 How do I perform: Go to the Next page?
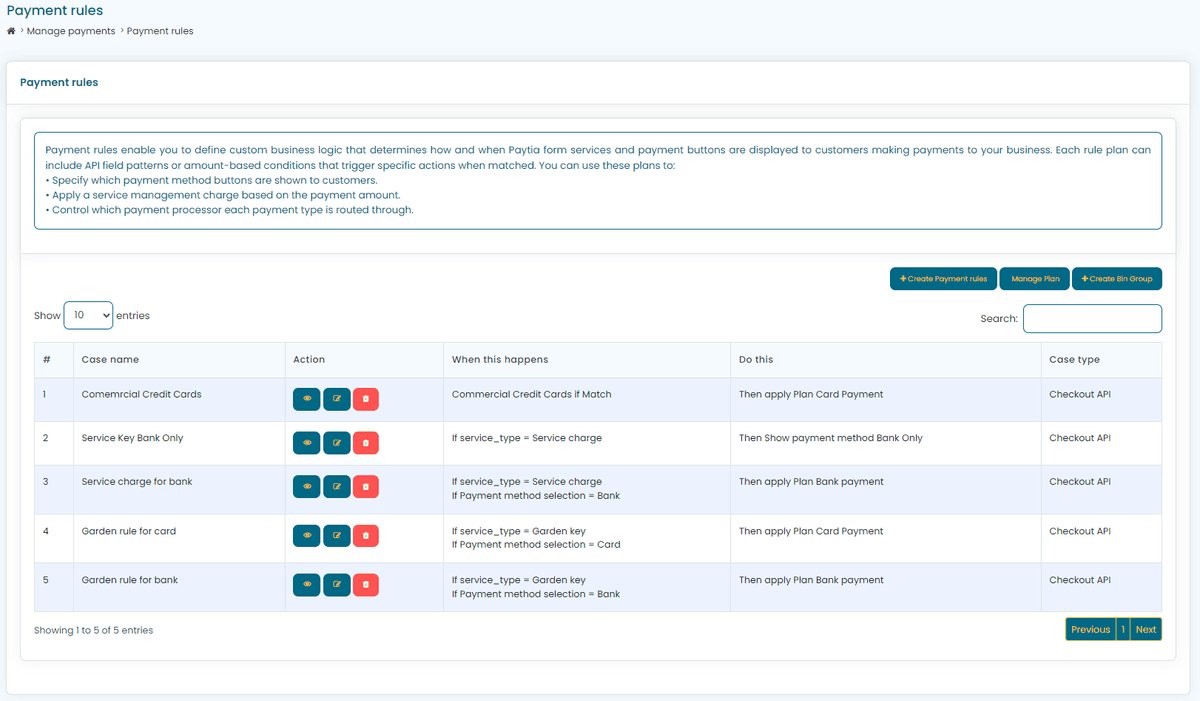point(1146,629)
